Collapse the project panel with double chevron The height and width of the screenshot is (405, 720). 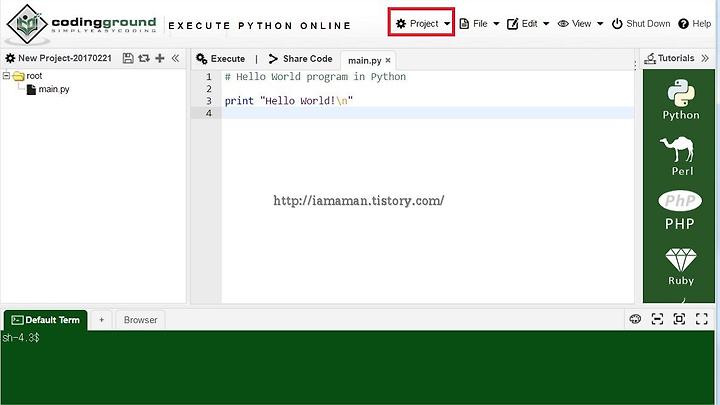(175, 58)
